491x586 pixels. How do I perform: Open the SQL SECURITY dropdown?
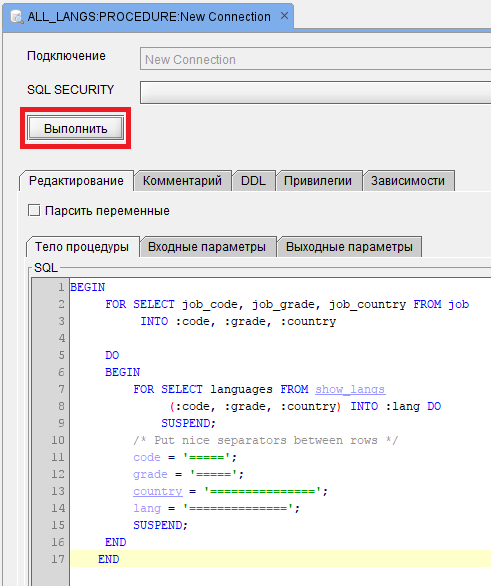315,92
